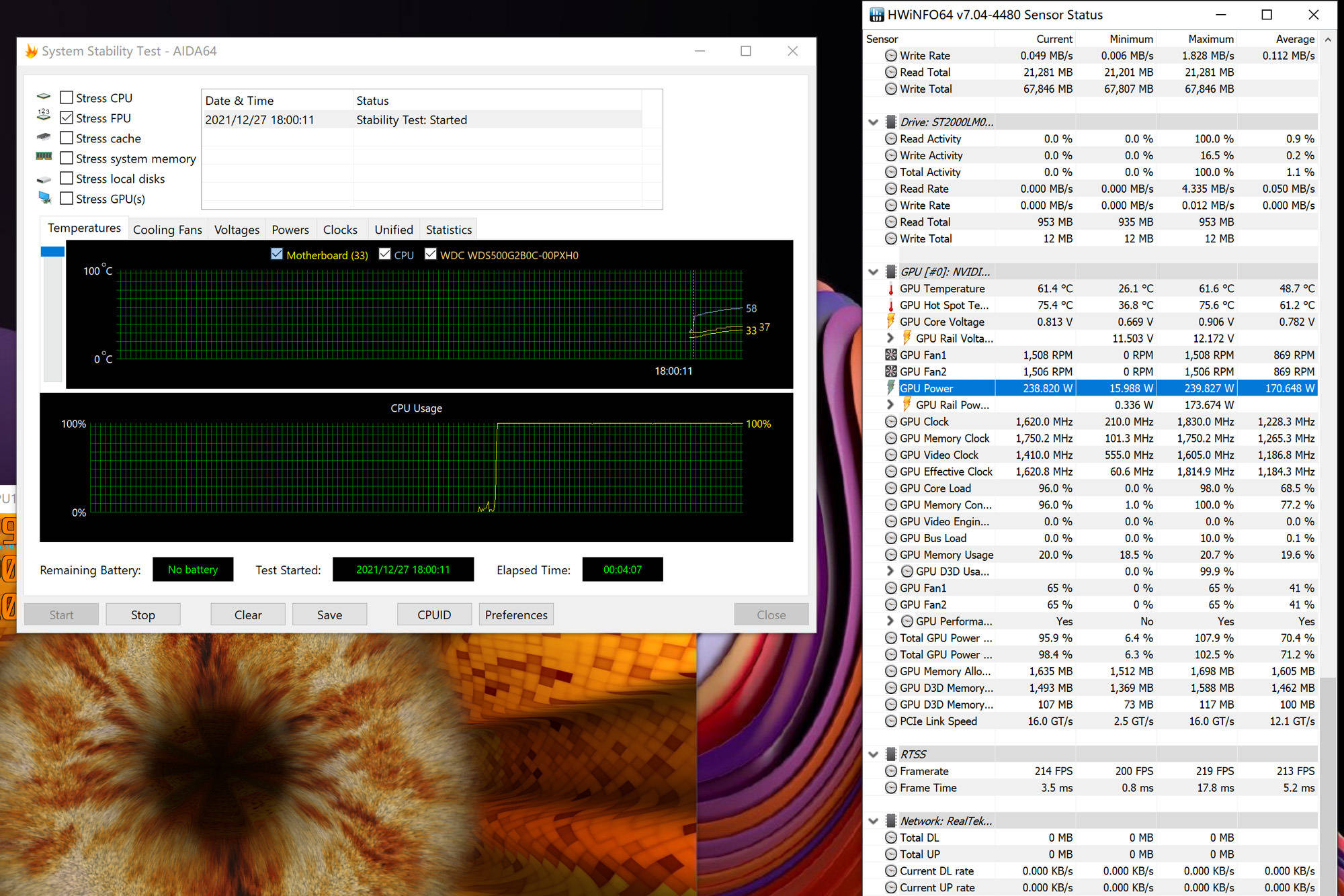1344x896 pixels.
Task: Collapse the GPU [#0] NVIDIA sensor group
Action: pos(874,272)
